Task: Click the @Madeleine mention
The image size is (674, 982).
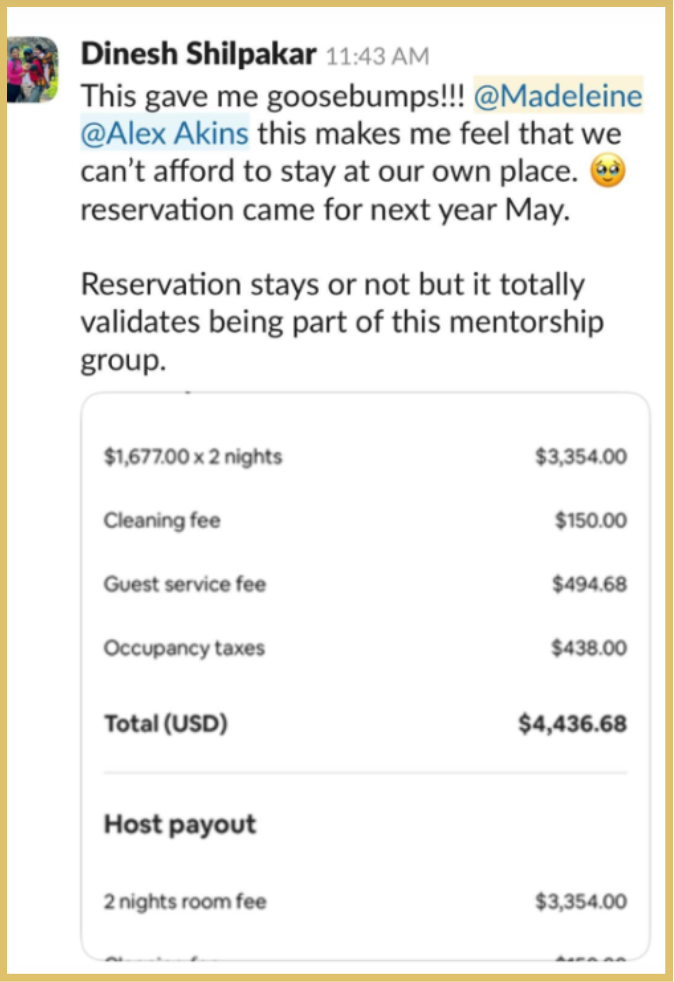Action: [x=558, y=97]
